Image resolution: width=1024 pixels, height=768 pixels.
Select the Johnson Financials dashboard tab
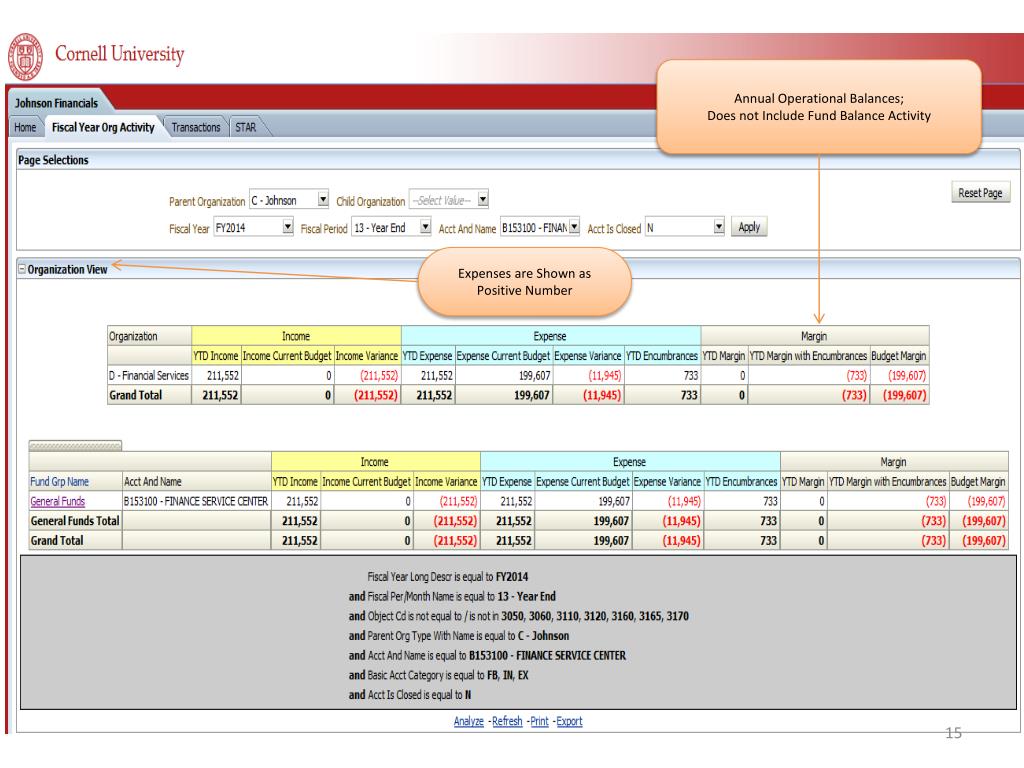[x=56, y=103]
